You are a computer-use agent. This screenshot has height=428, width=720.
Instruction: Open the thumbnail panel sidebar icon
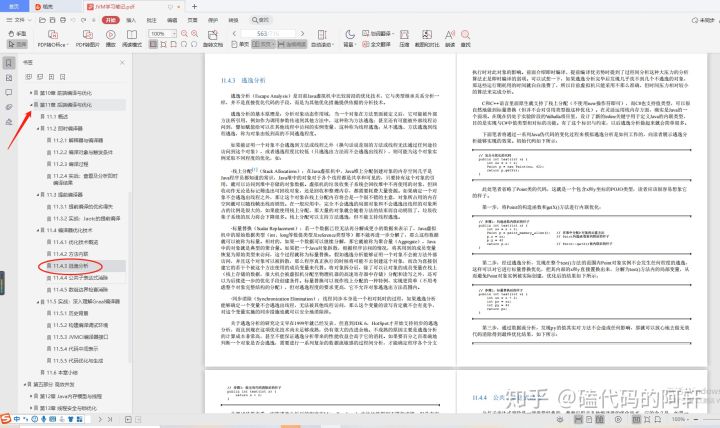tap(9, 78)
